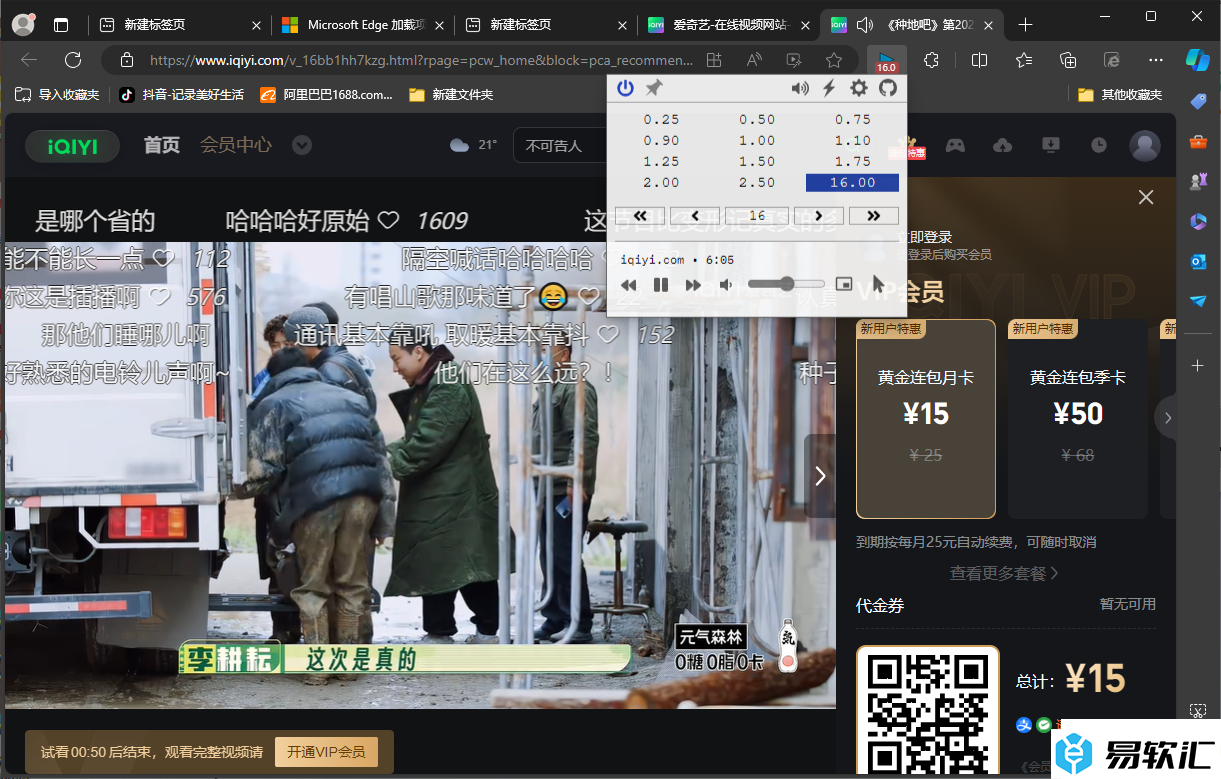Click the current speed value 16 box

[x=757, y=215]
